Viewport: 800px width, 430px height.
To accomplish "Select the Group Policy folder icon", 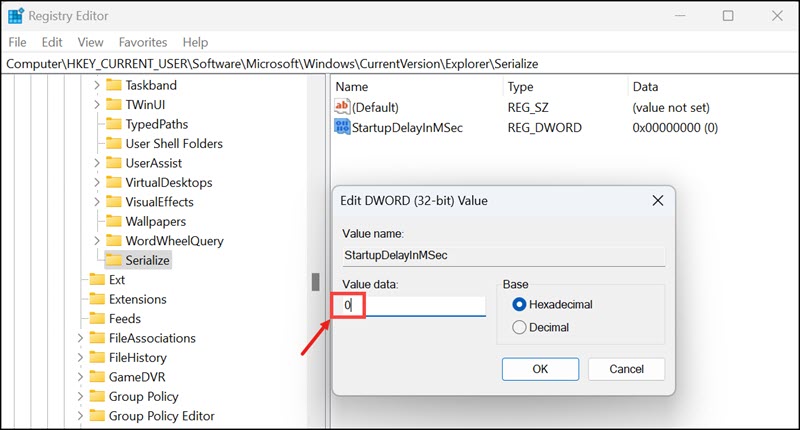I will (97, 396).
